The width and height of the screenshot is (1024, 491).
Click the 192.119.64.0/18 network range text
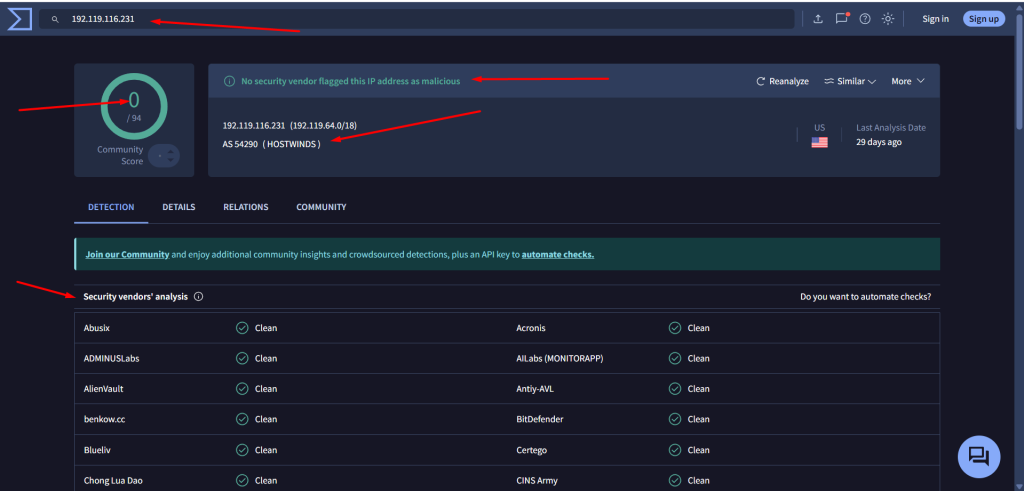click(x=323, y=125)
